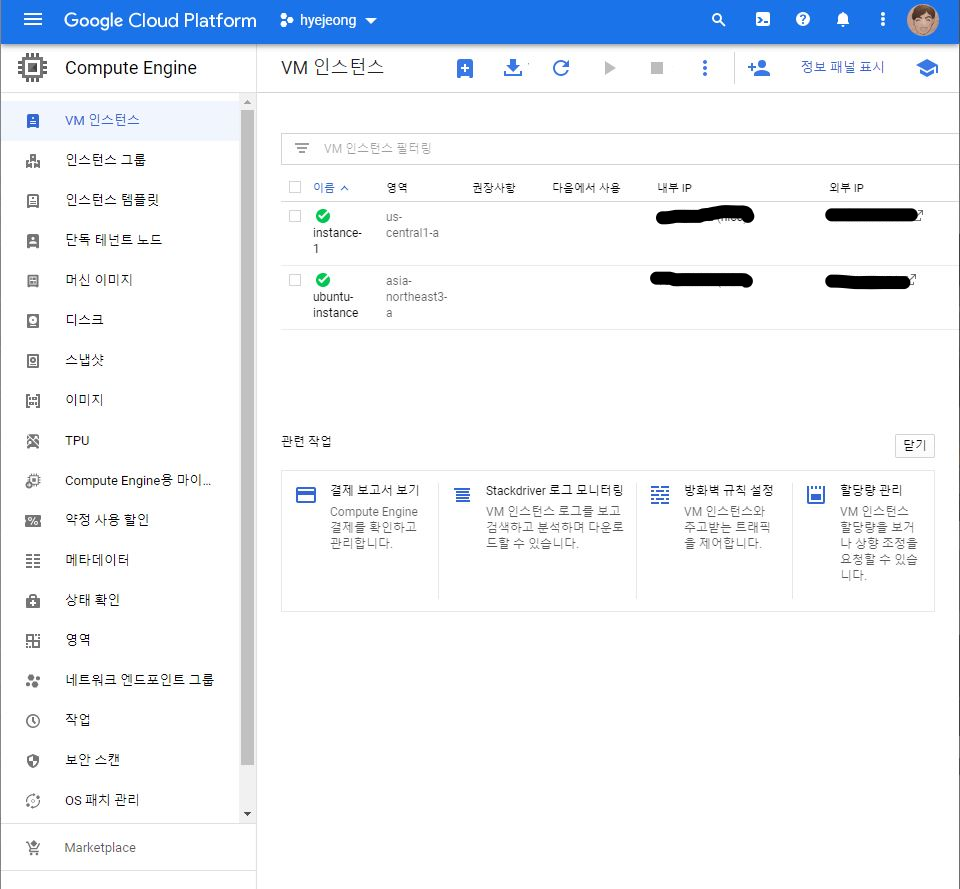Click the VM 인스턴스 필터링 filter field
This screenshot has width=960, height=889.
click(620, 149)
